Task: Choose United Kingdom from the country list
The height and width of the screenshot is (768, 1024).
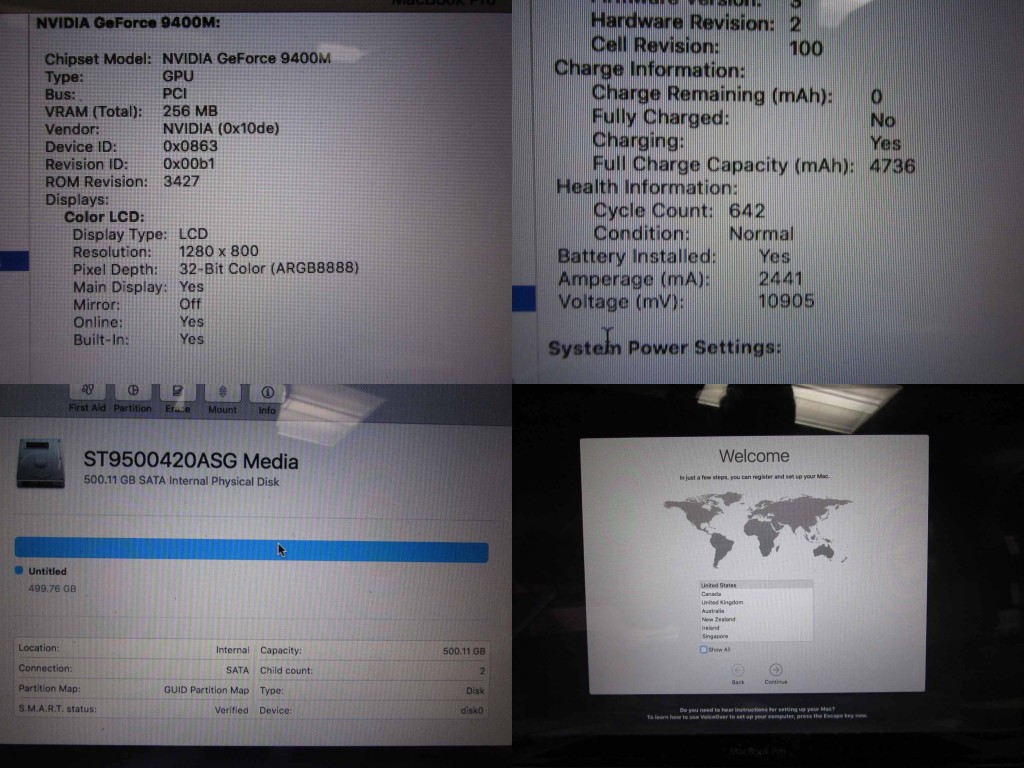Action: (x=756, y=602)
